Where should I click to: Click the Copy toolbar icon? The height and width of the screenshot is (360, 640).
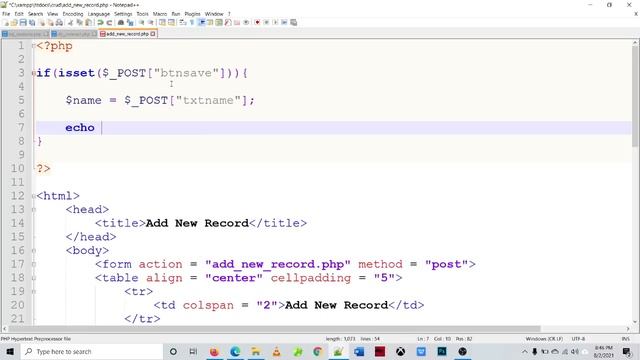(x=80, y=22)
